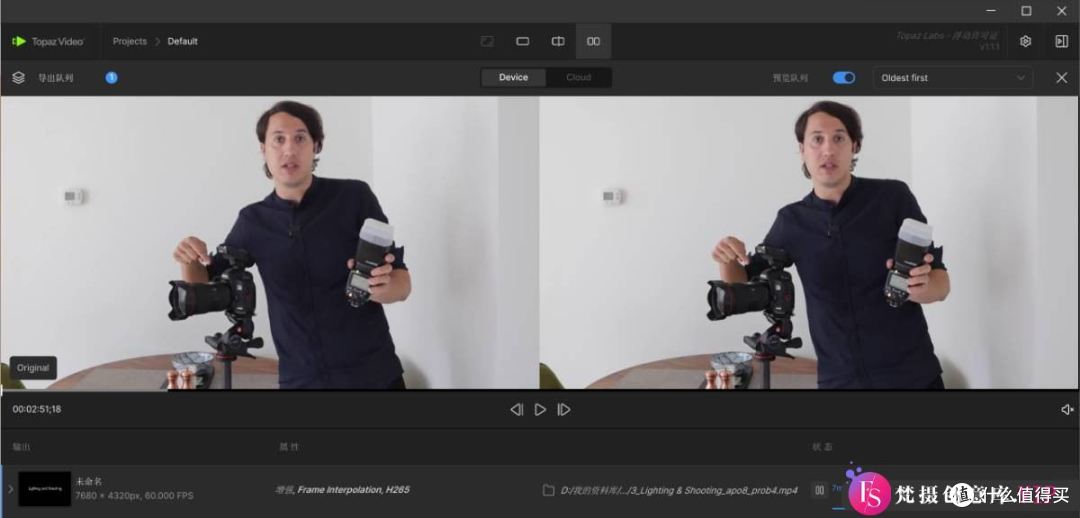Select the Default project breadcrumb

coord(183,41)
